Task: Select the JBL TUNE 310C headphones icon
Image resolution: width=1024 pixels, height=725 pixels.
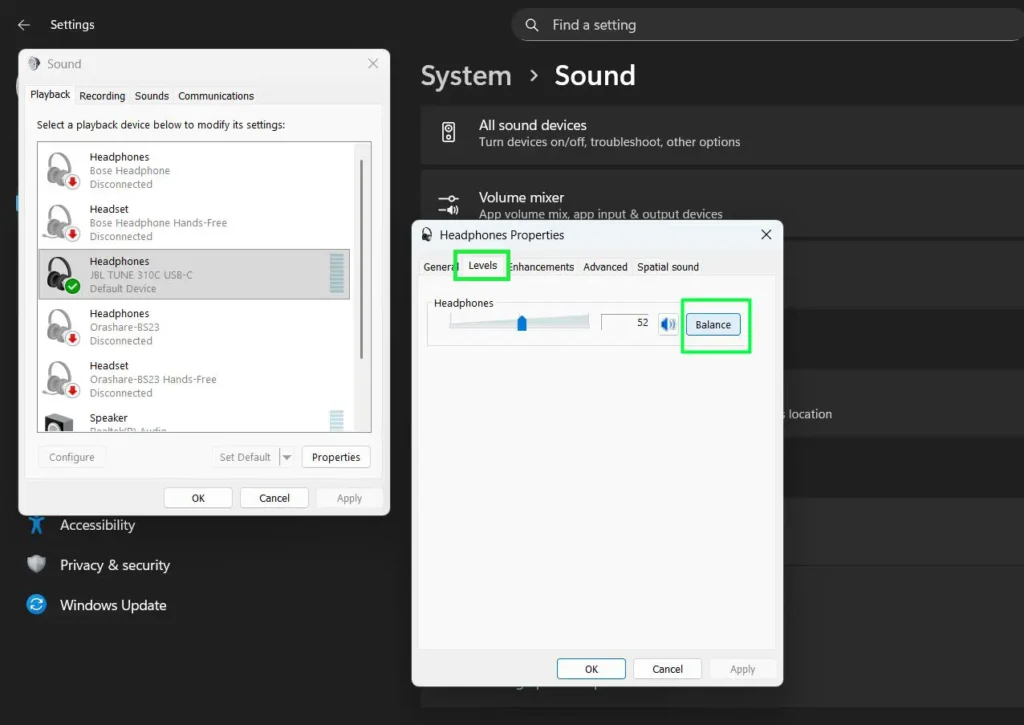Action: 62,274
